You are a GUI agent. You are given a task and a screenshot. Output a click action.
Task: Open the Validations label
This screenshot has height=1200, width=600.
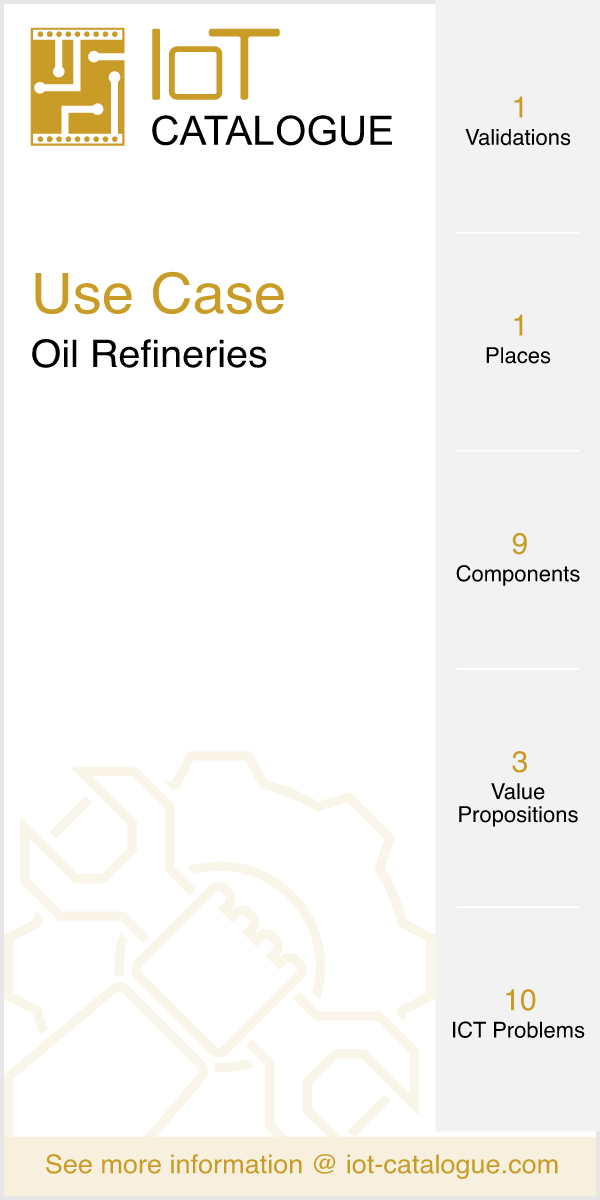(518, 138)
